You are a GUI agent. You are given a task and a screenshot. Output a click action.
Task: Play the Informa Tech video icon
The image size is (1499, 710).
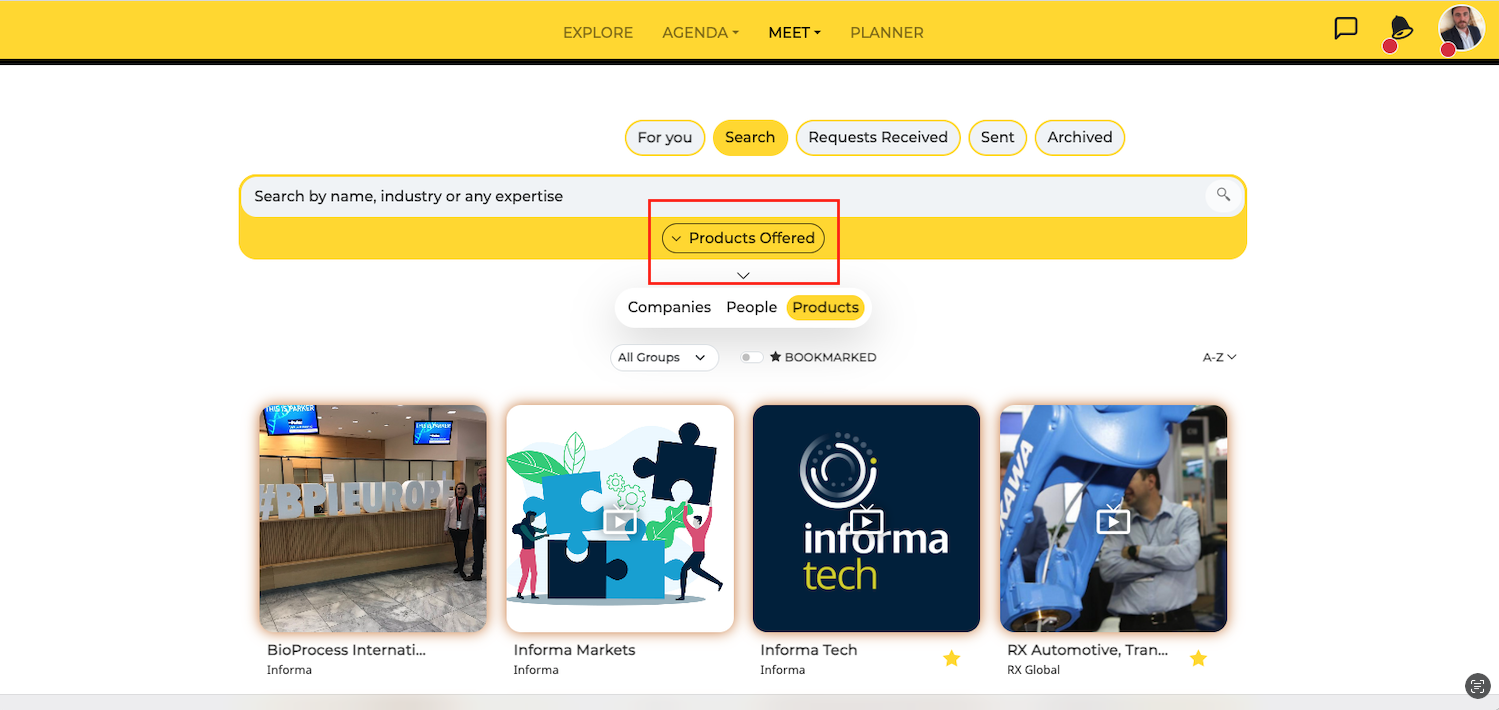click(866, 520)
